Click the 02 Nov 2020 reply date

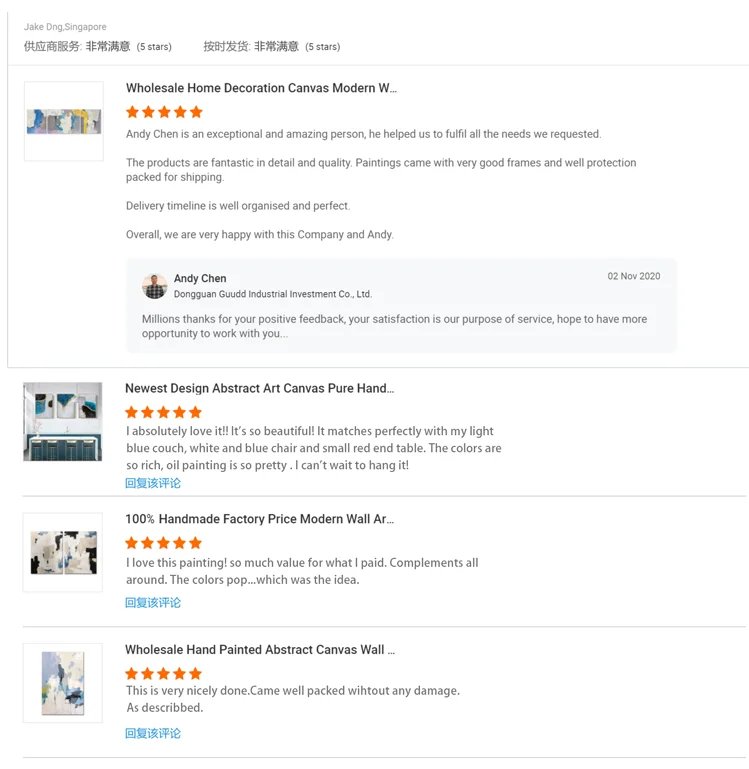point(634,276)
